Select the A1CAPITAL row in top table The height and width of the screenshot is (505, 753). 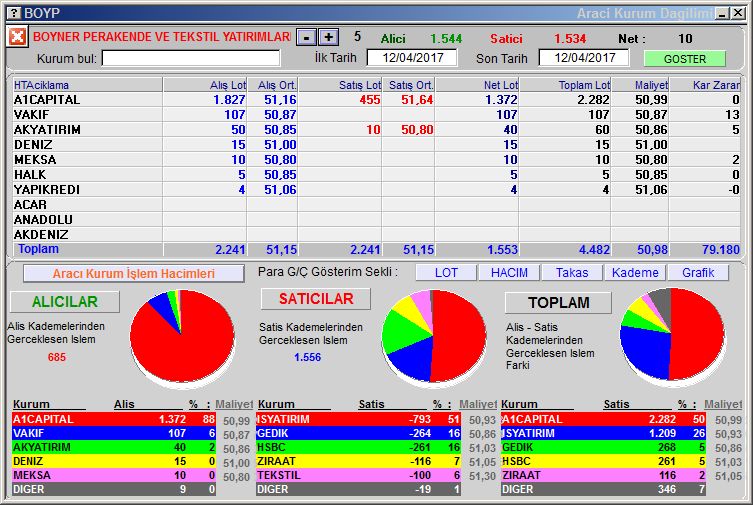pos(376,100)
